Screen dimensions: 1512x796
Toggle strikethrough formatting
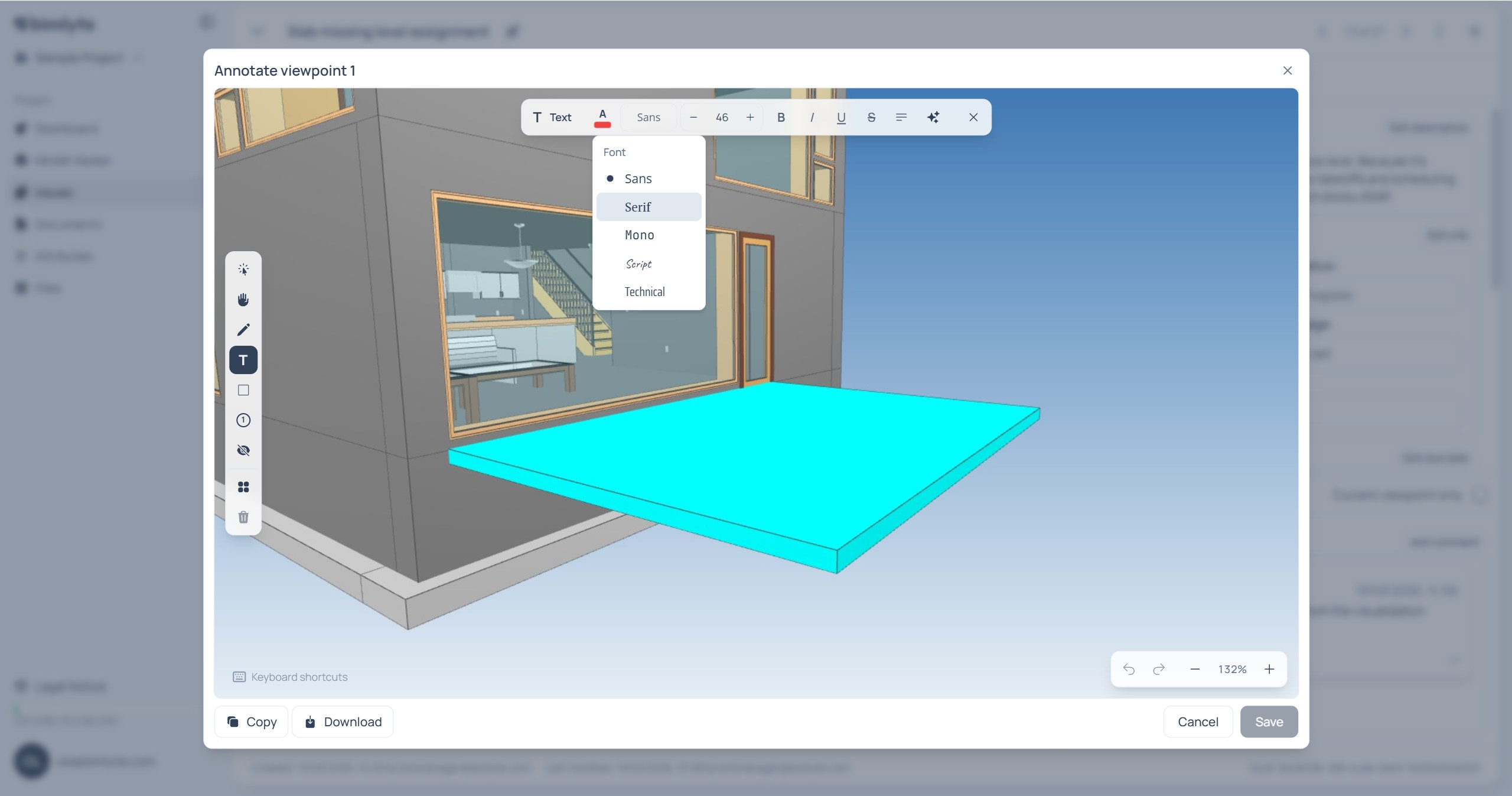[x=871, y=117]
